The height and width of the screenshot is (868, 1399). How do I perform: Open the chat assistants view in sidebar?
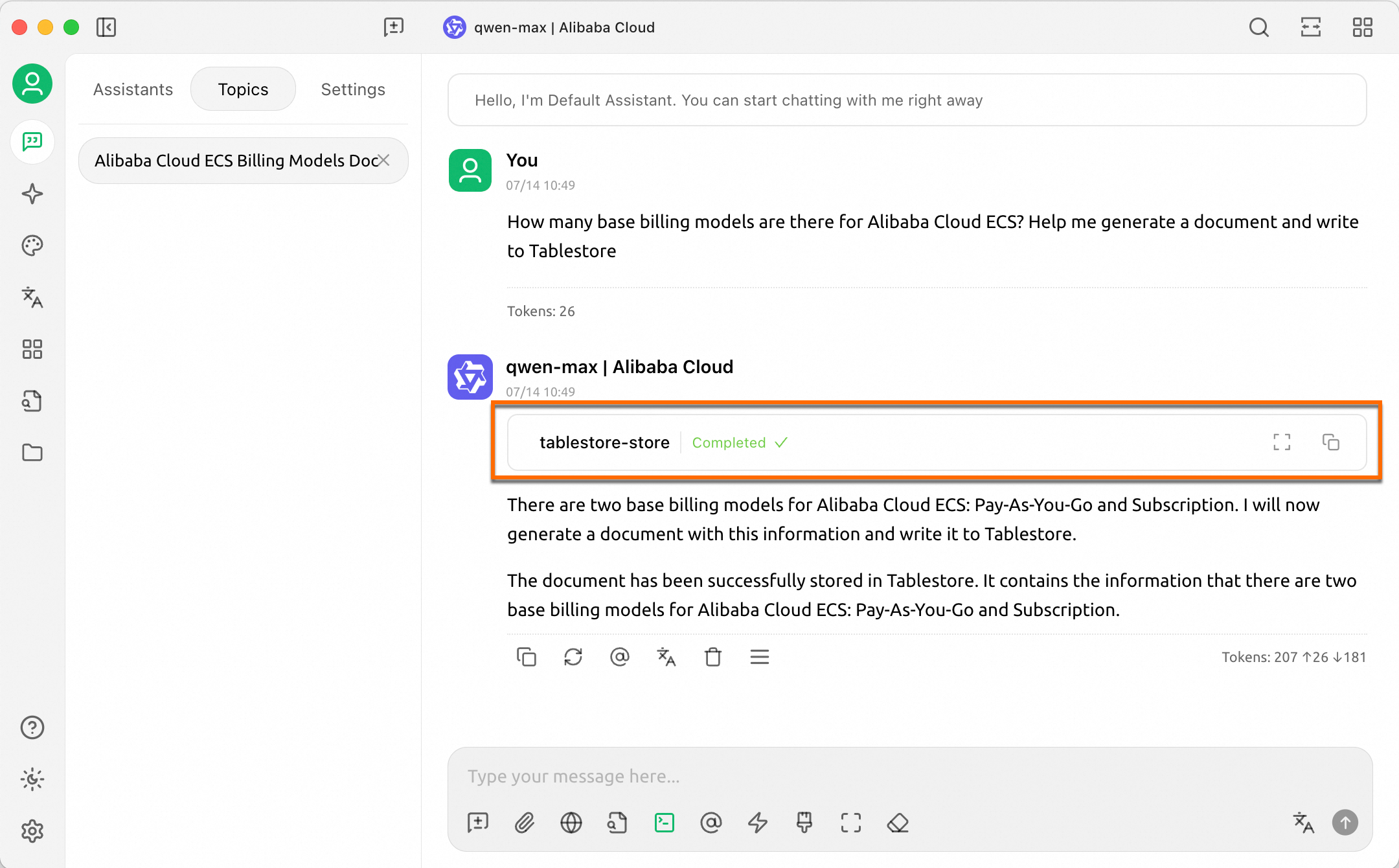pos(32,141)
